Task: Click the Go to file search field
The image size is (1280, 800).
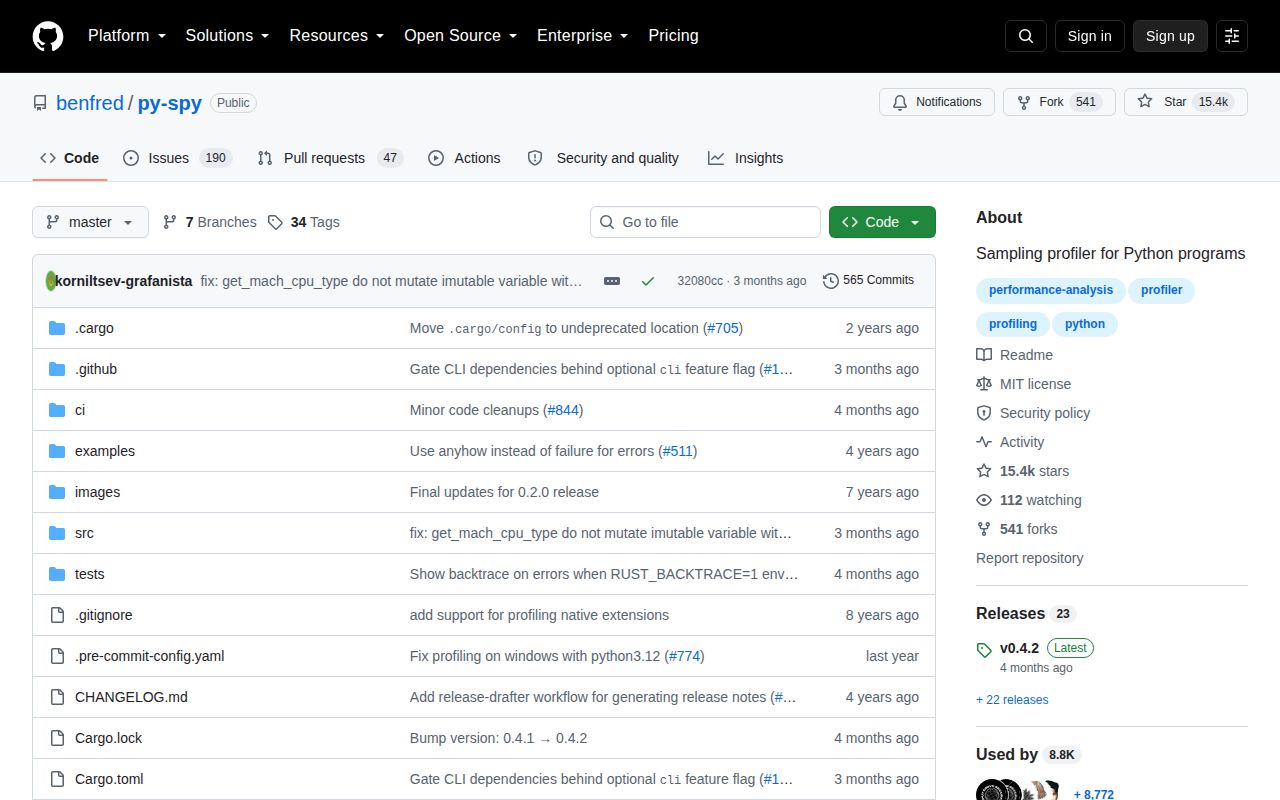Action: point(705,222)
